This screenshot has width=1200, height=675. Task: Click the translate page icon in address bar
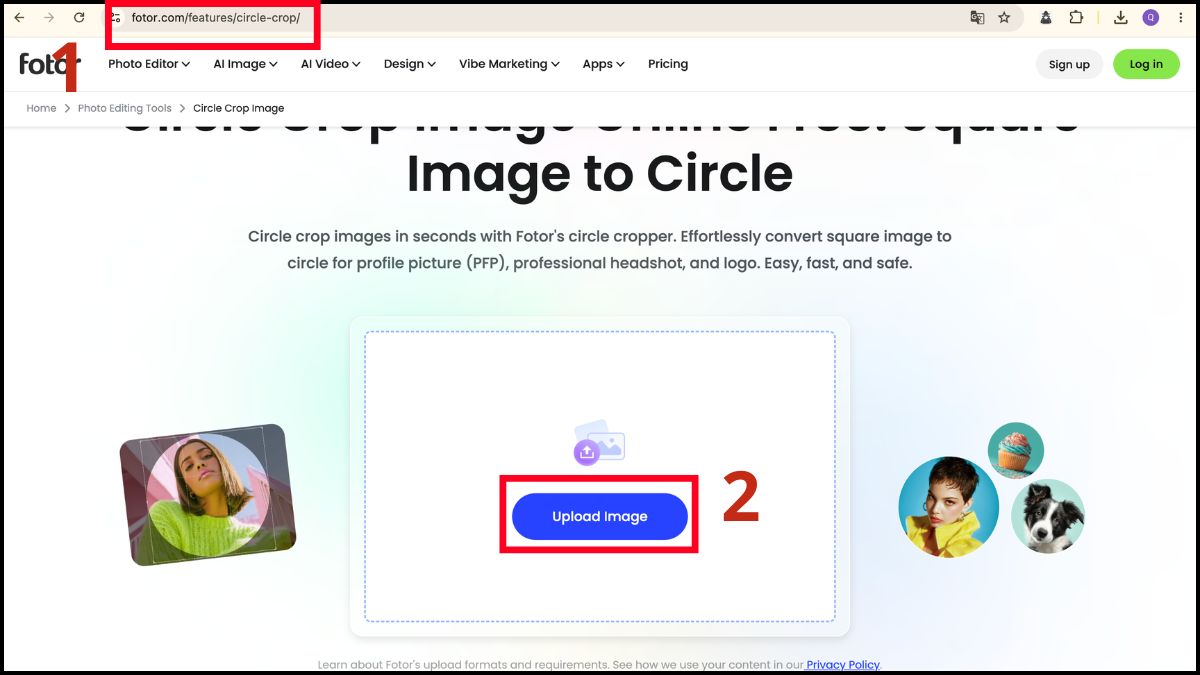tap(977, 18)
